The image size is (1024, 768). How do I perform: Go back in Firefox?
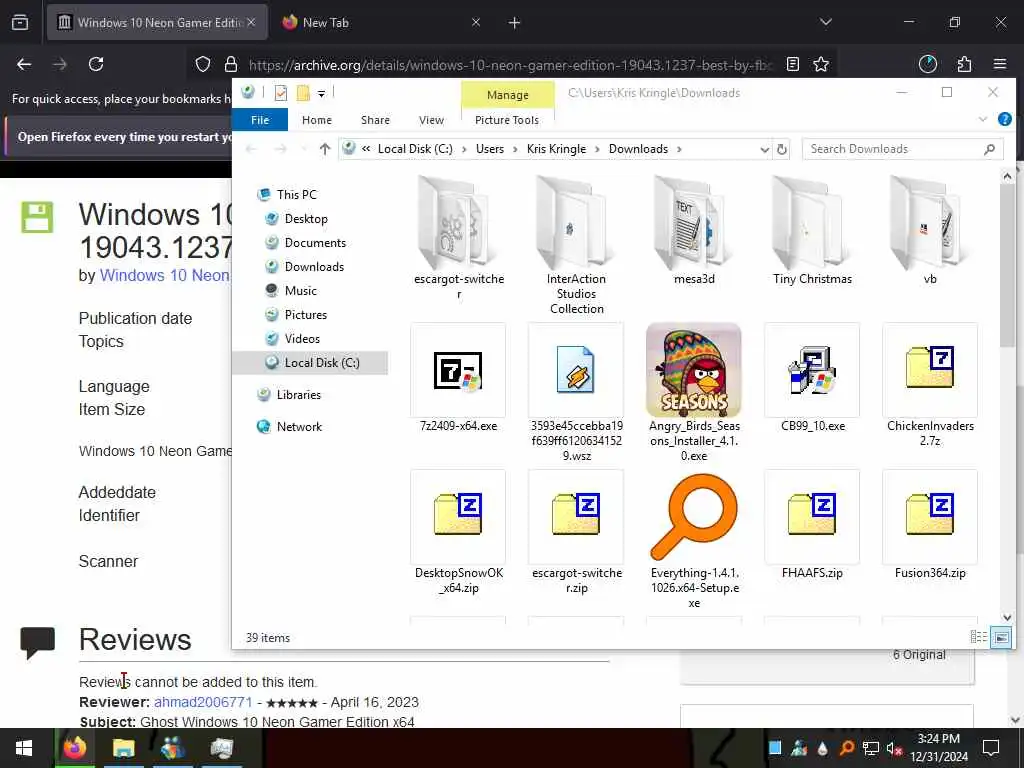click(24, 64)
